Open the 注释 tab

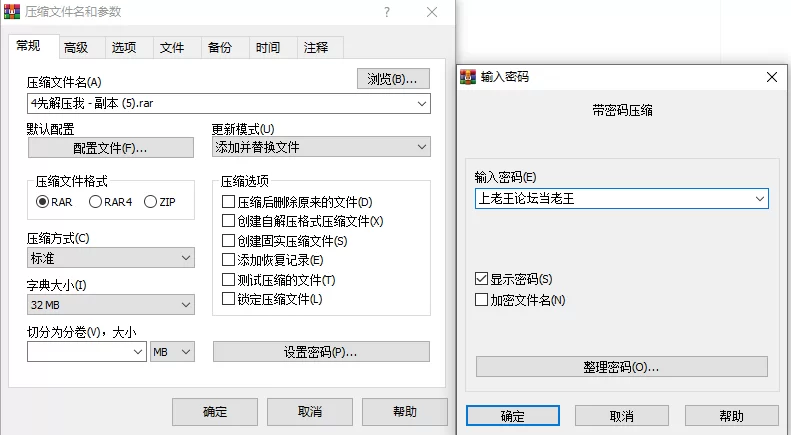316,48
